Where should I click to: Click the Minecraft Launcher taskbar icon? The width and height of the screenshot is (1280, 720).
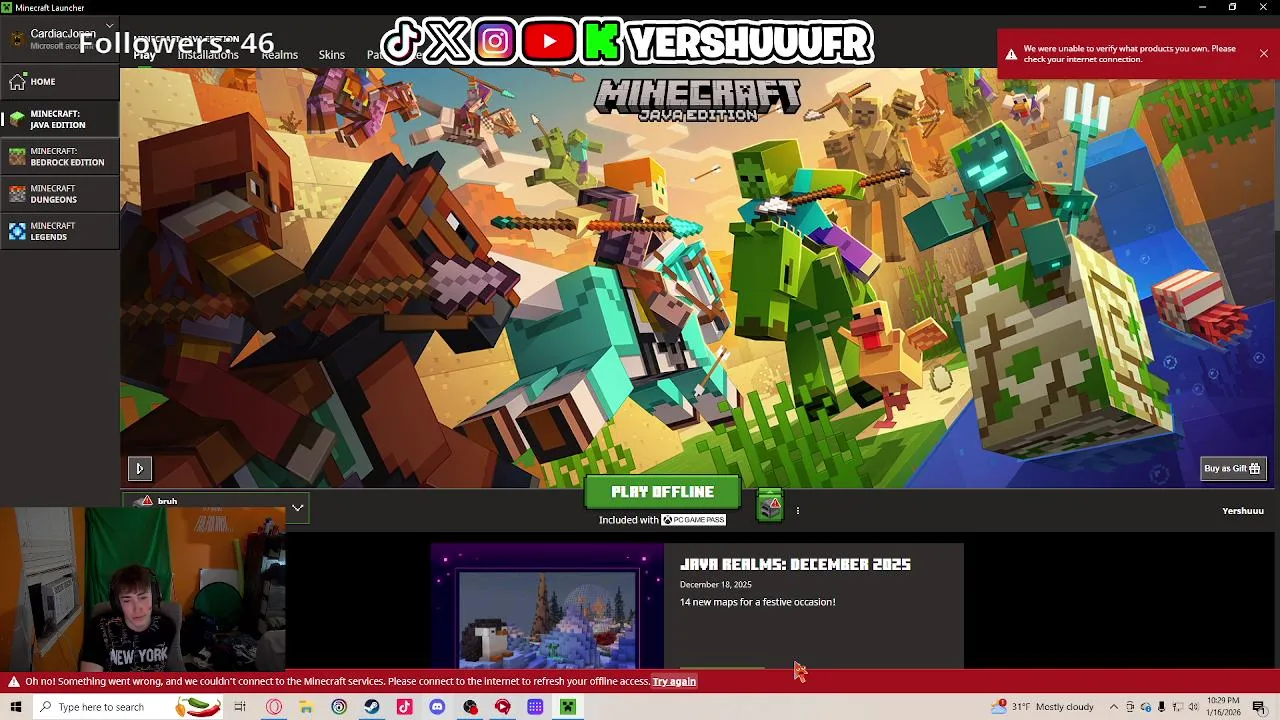[567, 707]
